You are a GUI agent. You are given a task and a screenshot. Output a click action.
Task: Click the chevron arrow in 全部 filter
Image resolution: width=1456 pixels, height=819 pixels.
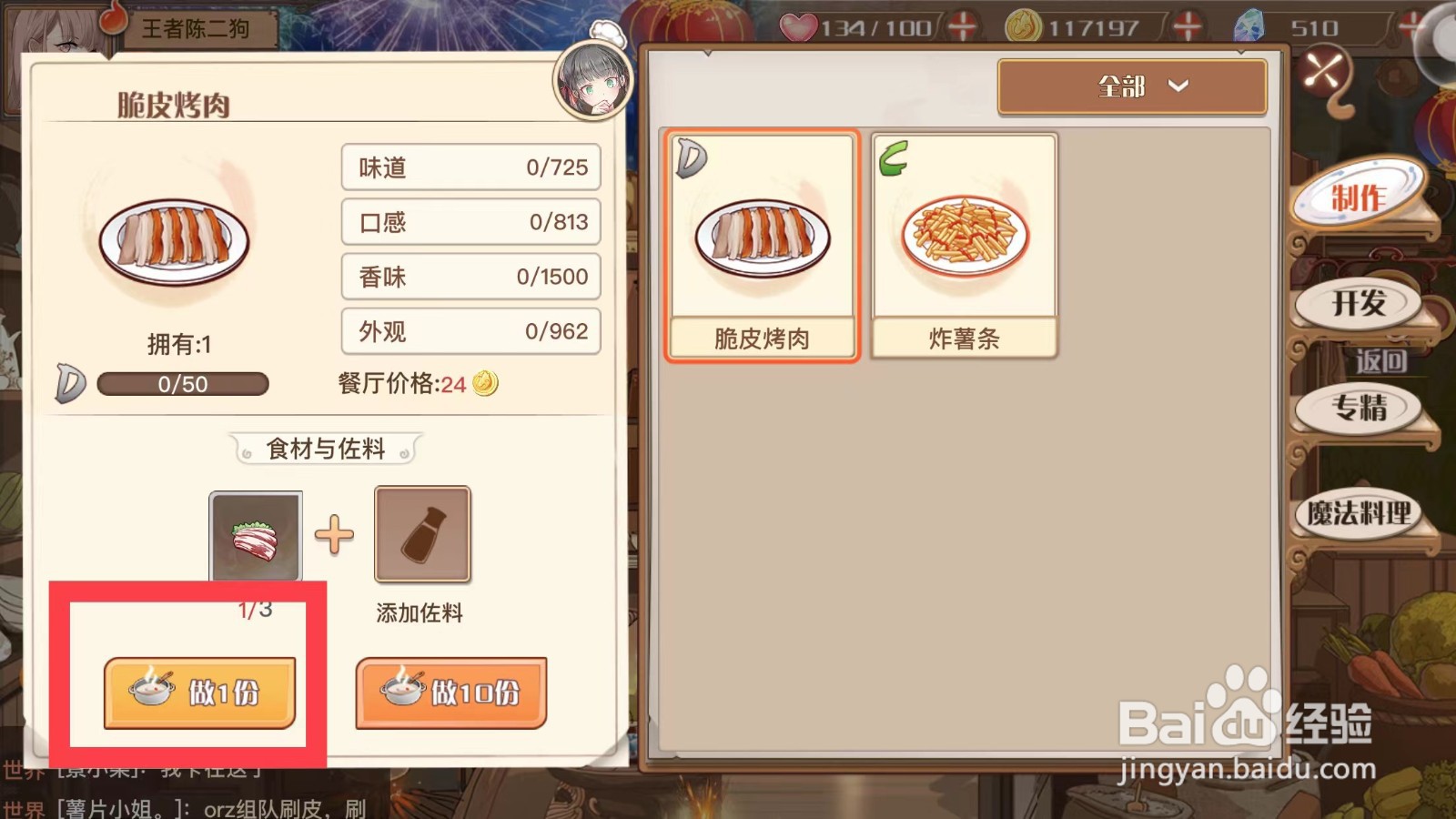(x=1178, y=86)
